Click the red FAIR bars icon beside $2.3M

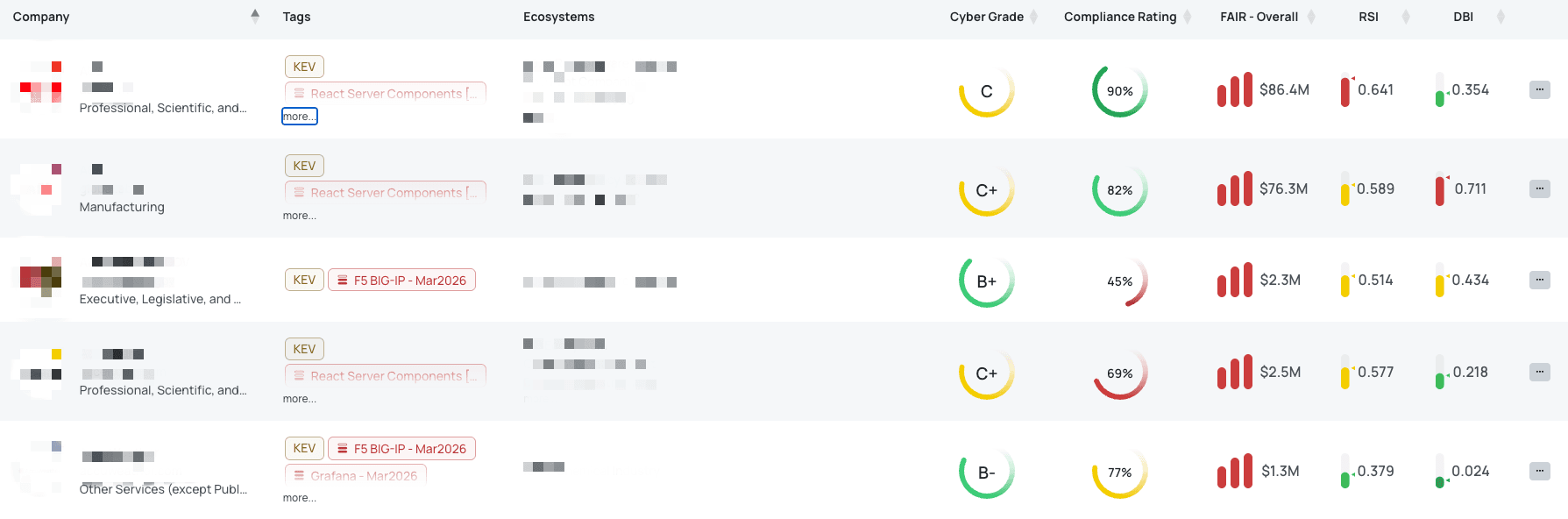[x=1234, y=281]
